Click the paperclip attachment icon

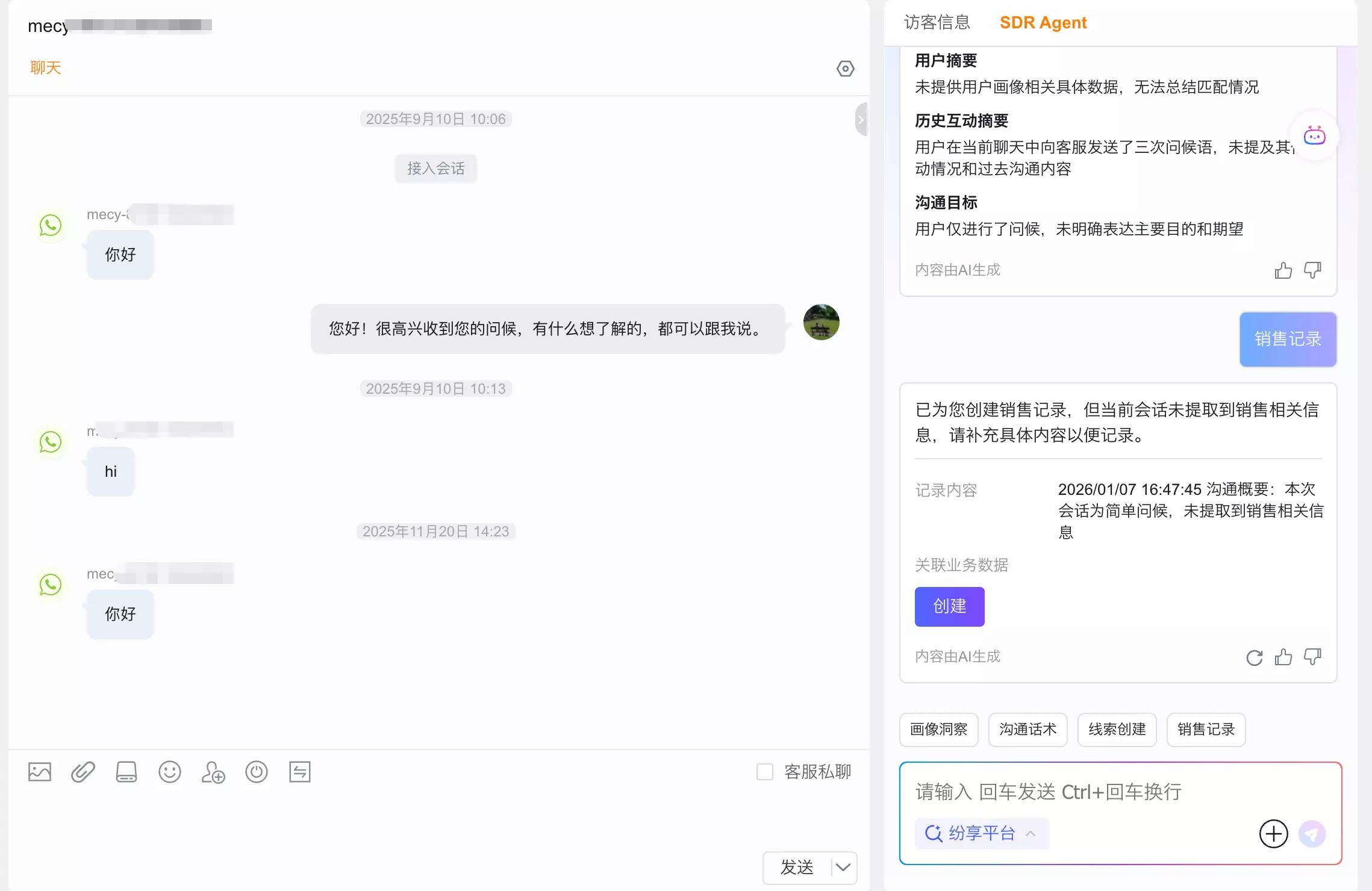tap(83, 772)
